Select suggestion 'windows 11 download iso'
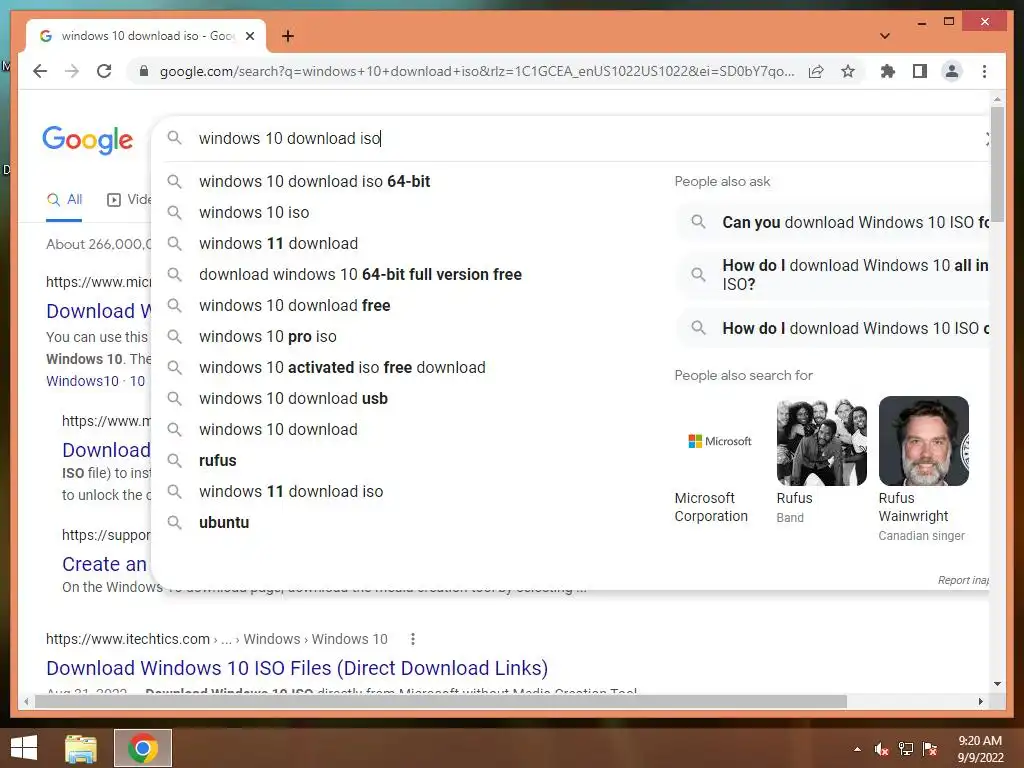Viewport: 1024px width, 768px height. pos(291,492)
